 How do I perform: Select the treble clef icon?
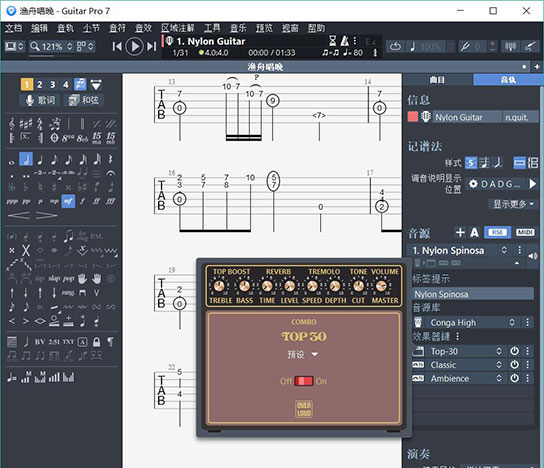(12, 124)
